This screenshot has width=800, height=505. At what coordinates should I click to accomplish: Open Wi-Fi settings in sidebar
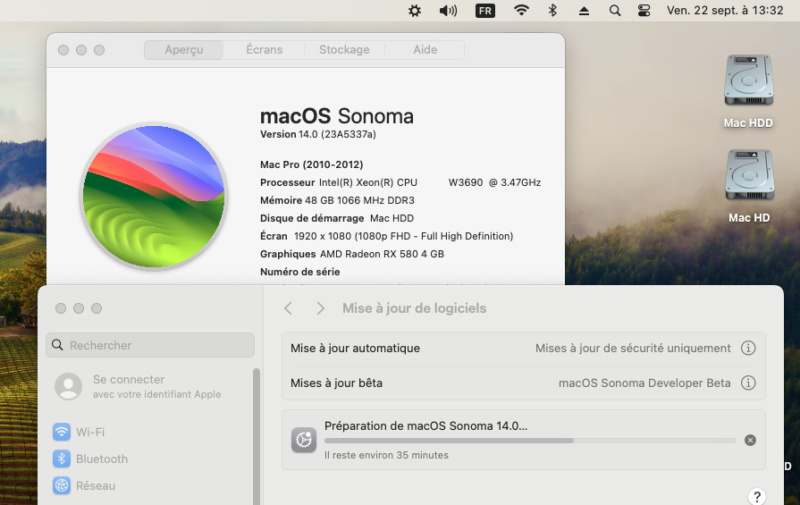(79, 432)
